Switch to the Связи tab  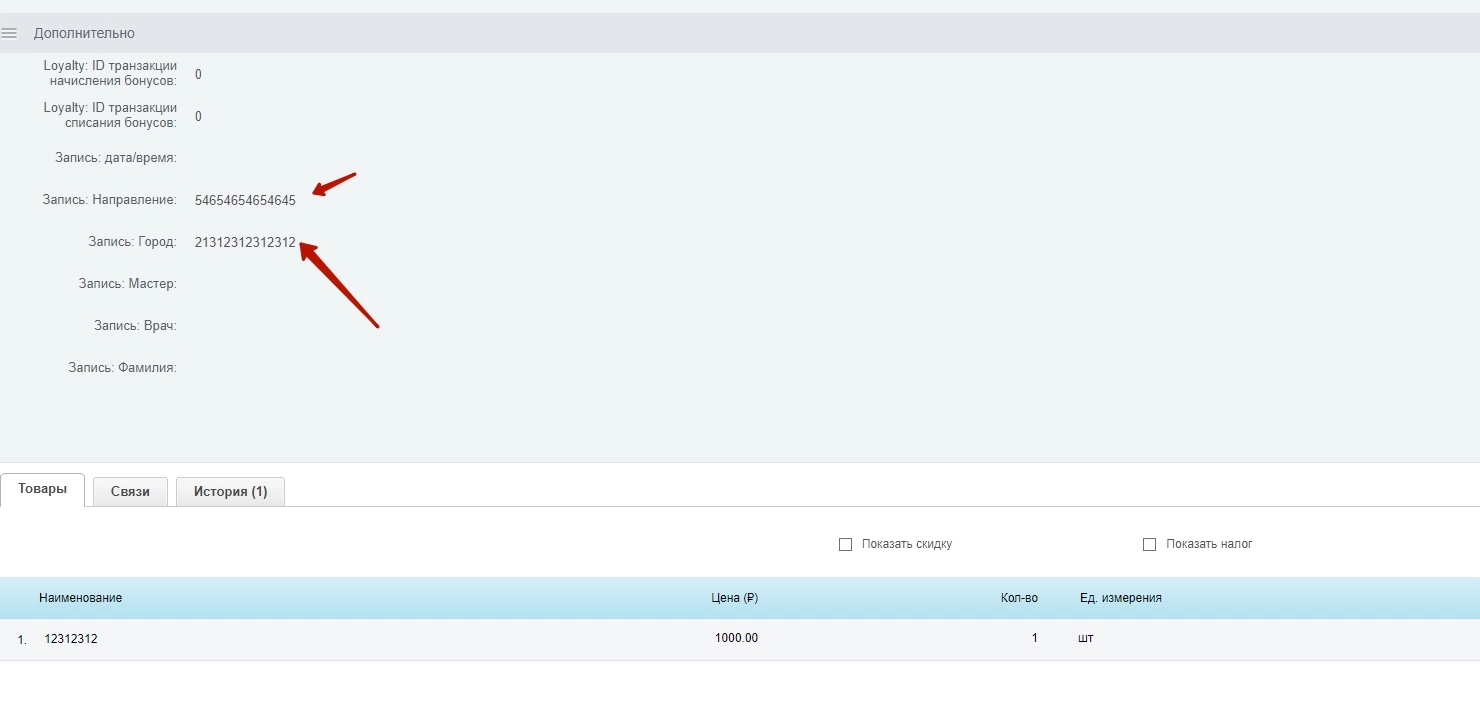(130, 492)
